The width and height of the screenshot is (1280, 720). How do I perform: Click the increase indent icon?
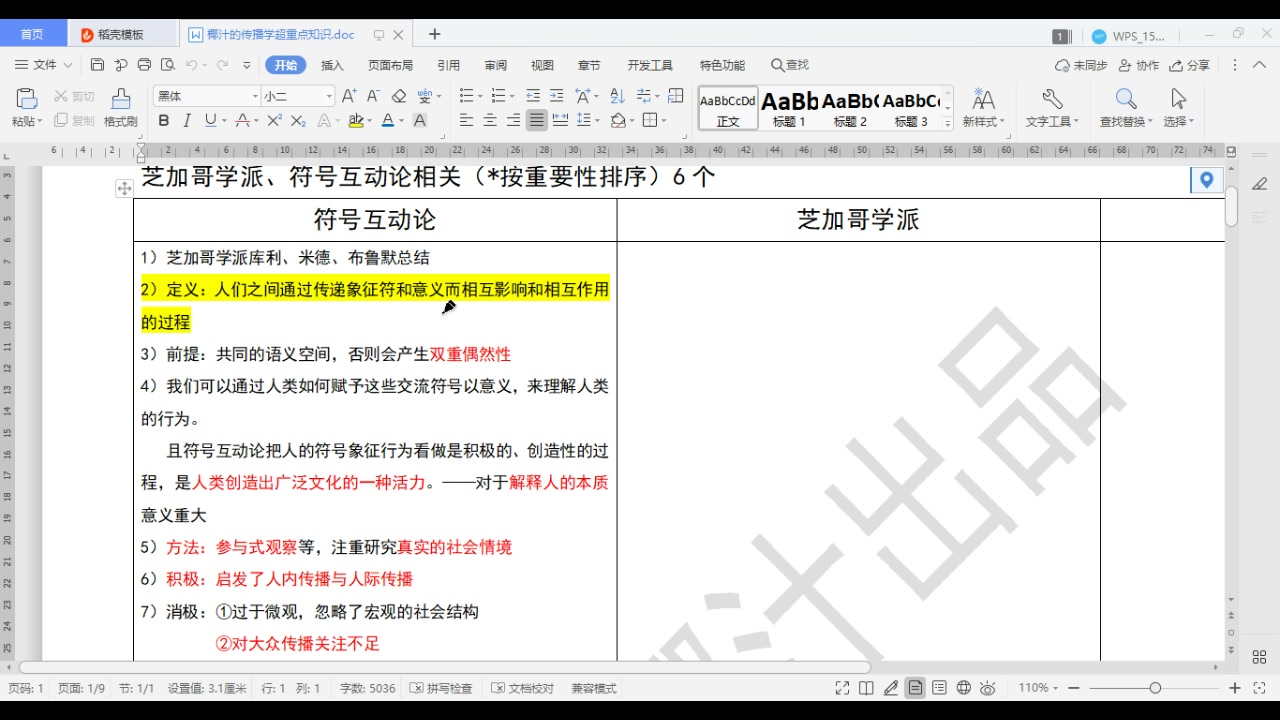[557, 96]
